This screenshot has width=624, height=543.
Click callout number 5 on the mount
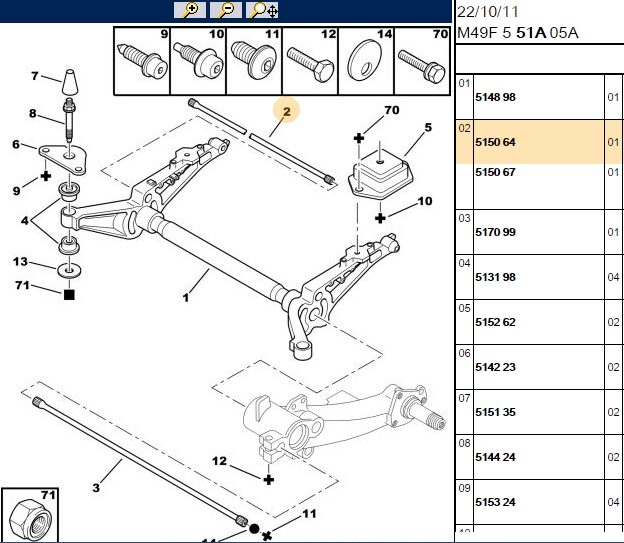[428, 127]
